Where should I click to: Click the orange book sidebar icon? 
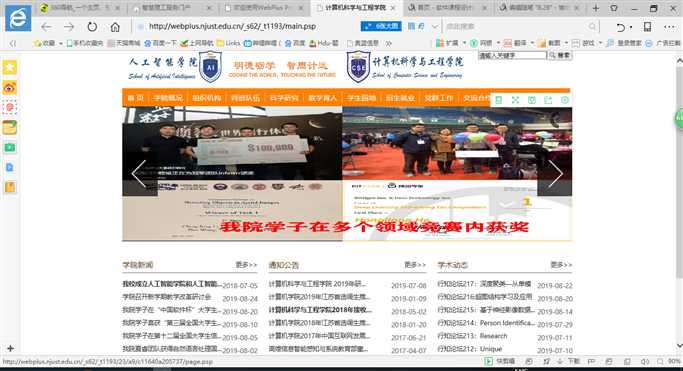click(10, 187)
